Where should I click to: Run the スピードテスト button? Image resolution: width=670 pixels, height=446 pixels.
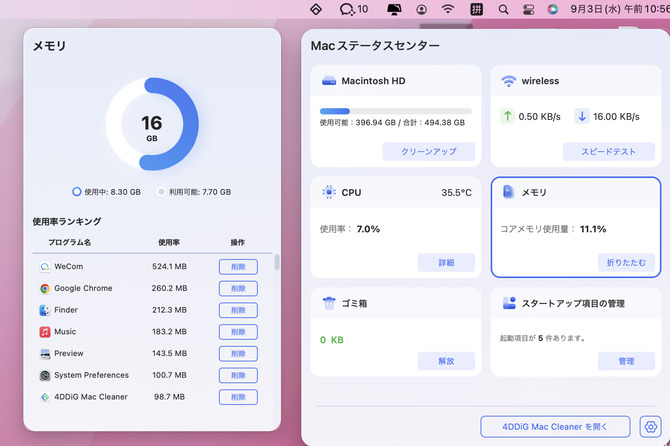coord(608,152)
